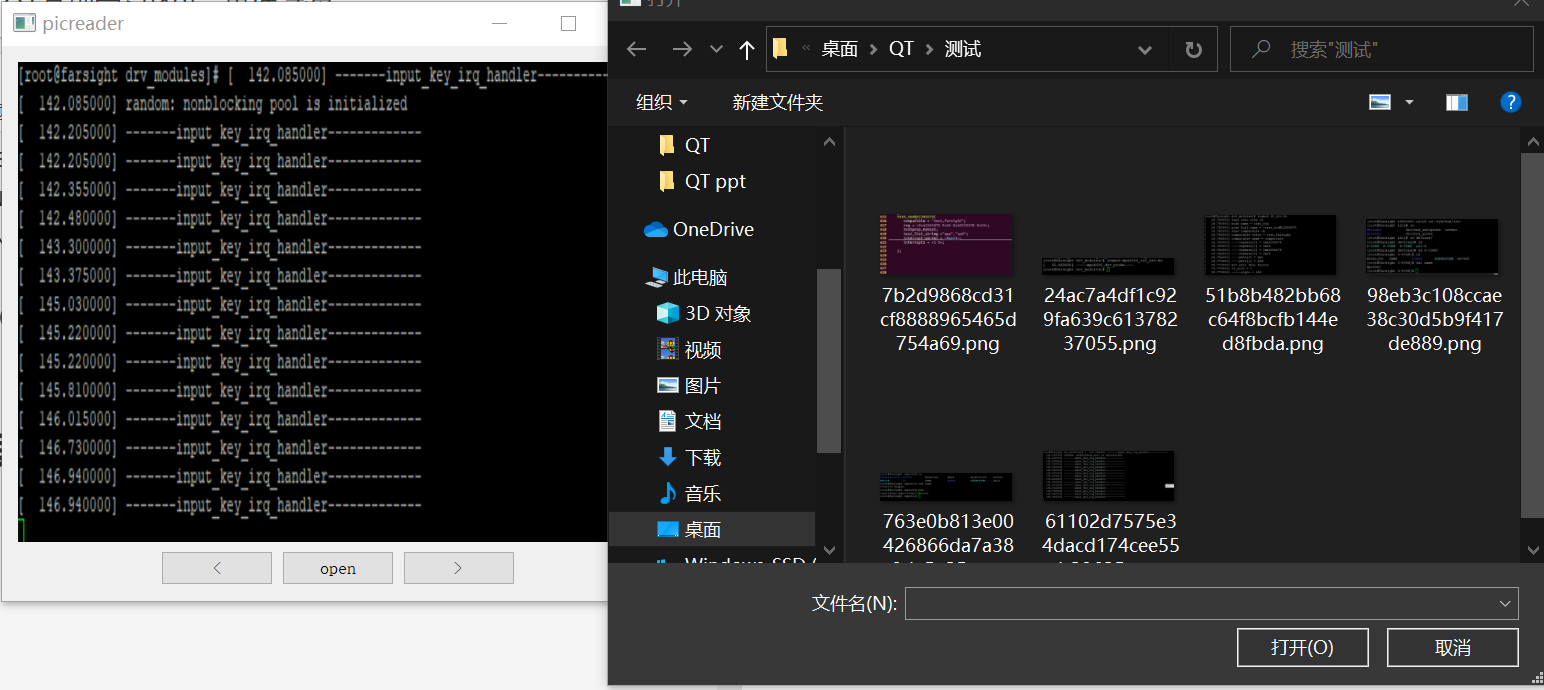Click open button in picreader
Viewport: 1544px width, 690px height.
tap(338, 568)
